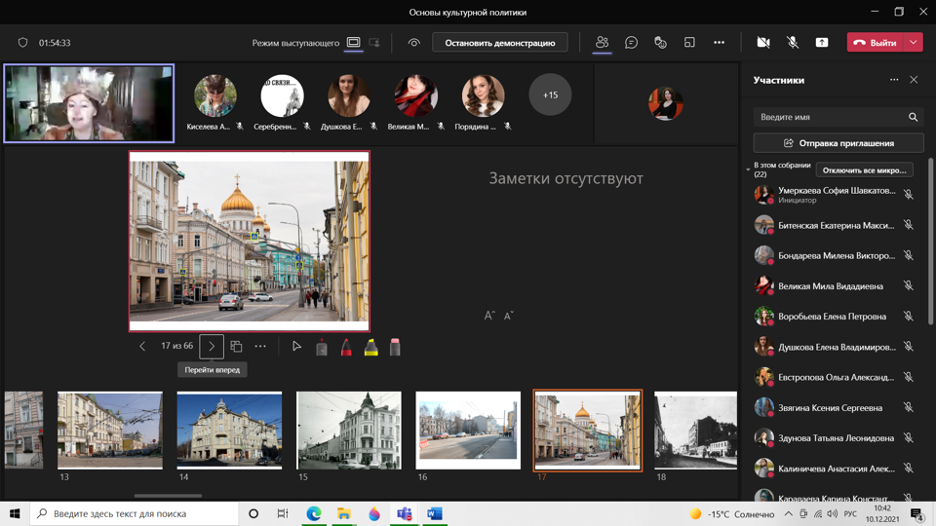Choose the yellow highlighter tool
This screenshot has width=936, height=526.
click(x=371, y=347)
